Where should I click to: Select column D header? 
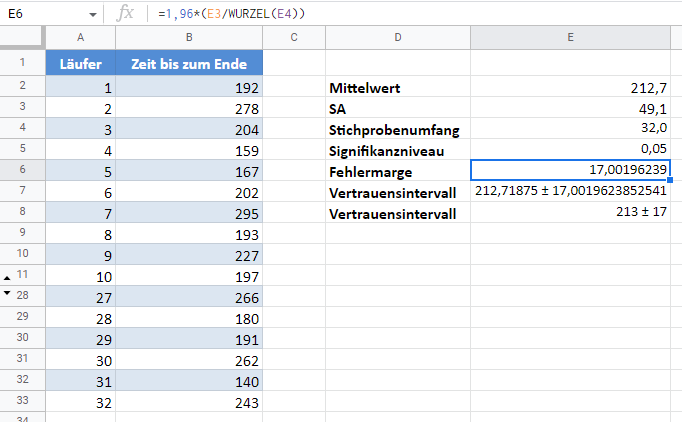[x=398, y=37]
